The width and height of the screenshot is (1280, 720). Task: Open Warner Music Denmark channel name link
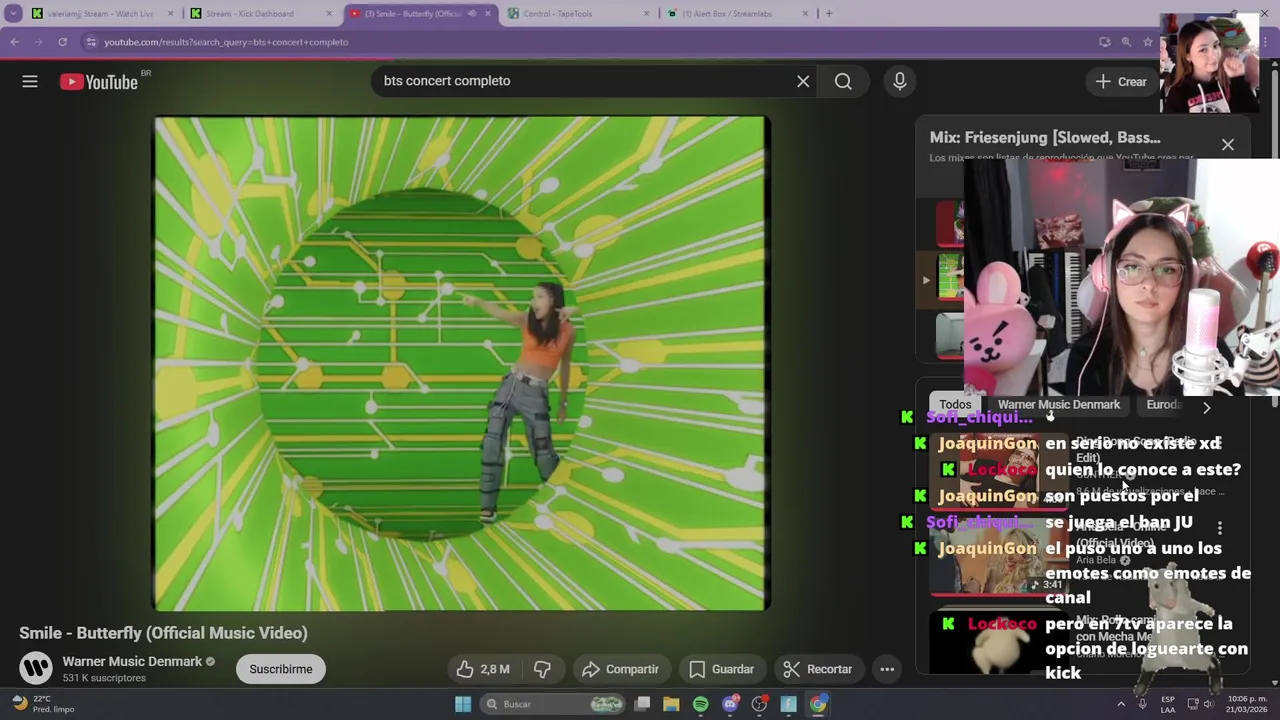click(132, 661)
